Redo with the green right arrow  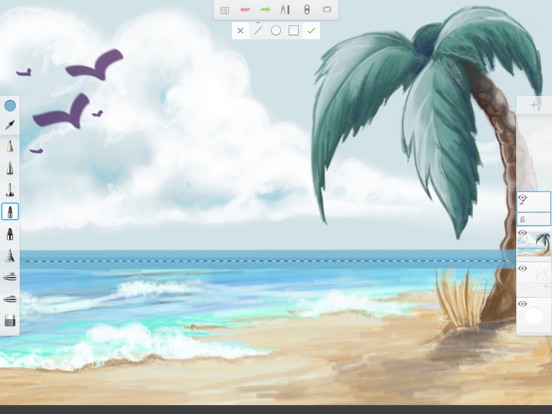coord(265,10)
